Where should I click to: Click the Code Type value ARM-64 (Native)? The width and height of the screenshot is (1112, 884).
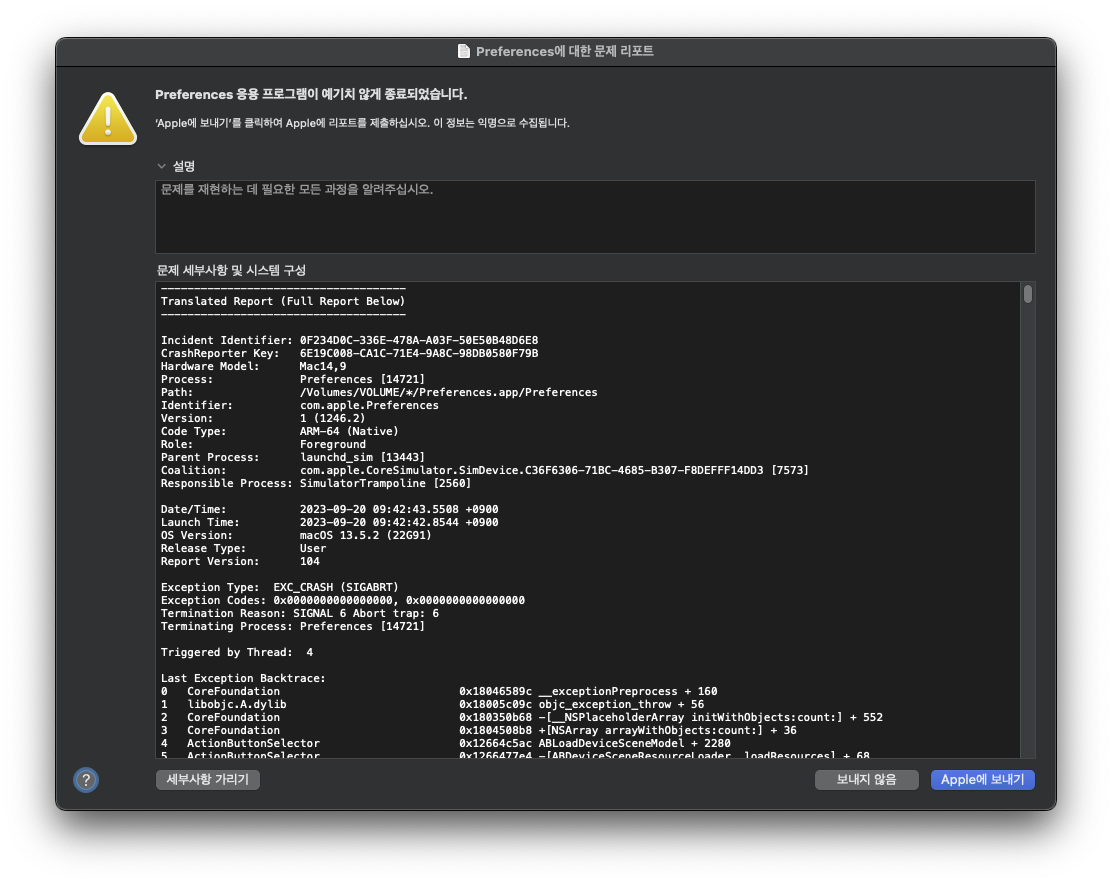(349, 431)
